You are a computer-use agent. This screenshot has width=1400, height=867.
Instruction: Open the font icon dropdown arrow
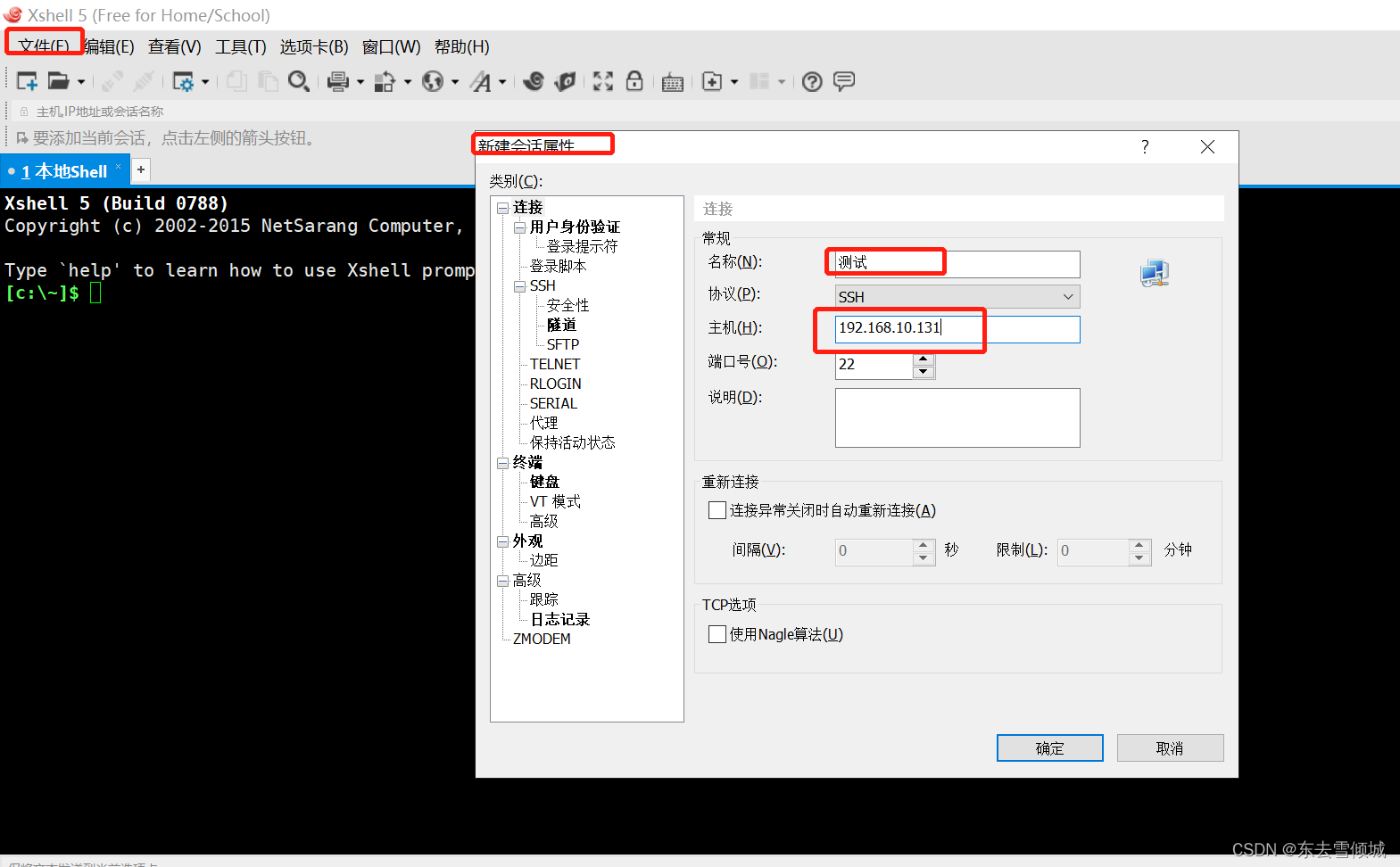click(503, 82)
